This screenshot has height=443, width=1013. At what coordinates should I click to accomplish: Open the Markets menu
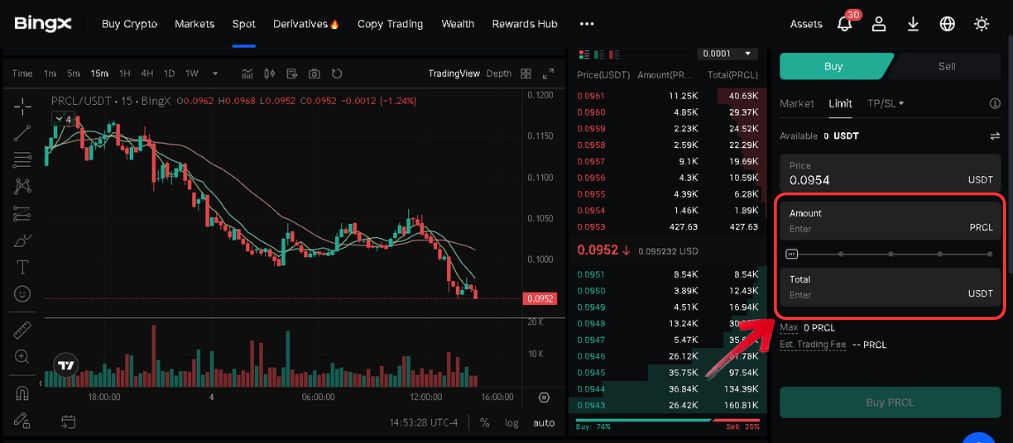194,24
